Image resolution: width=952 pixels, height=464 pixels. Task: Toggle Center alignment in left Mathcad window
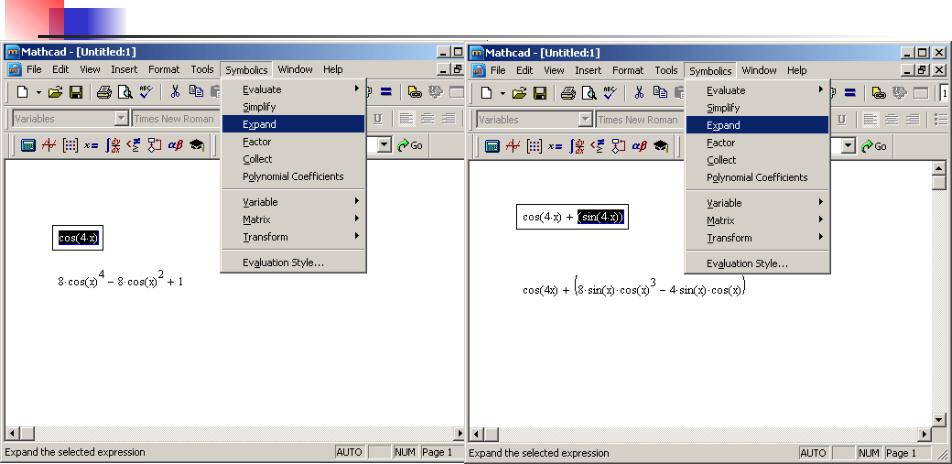point(427,119)
